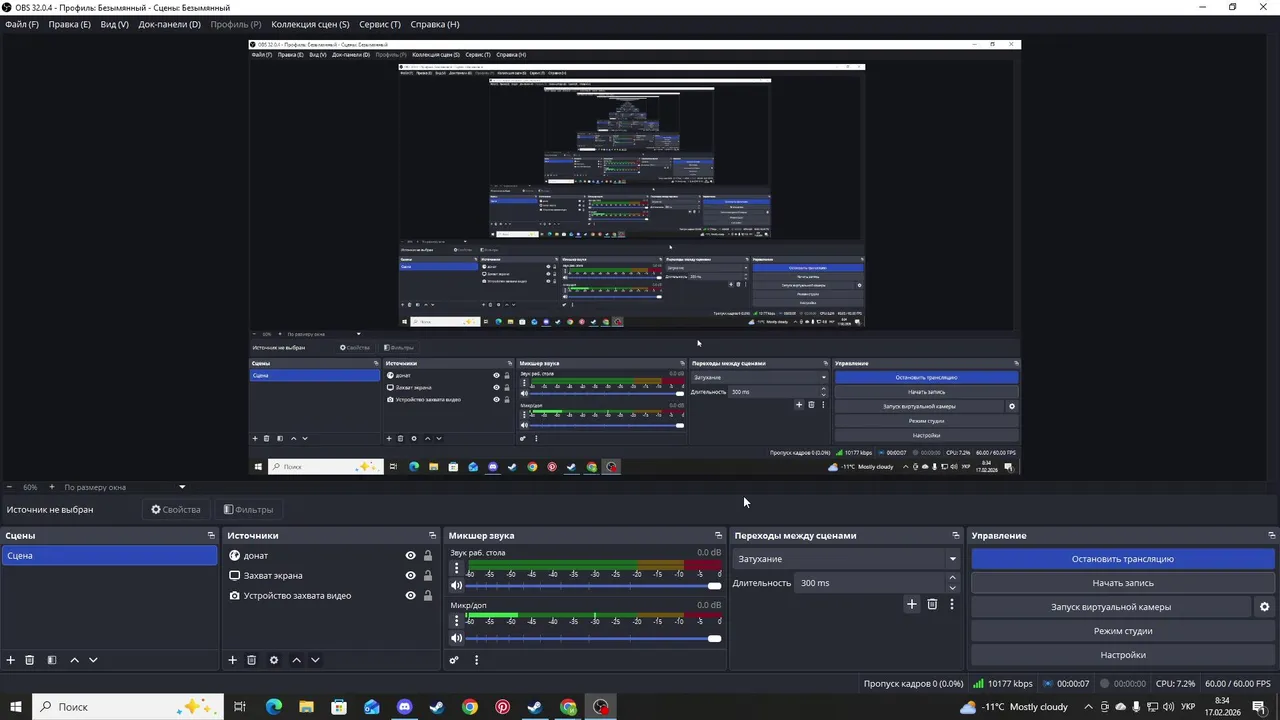Open the Правка menu
This screenshot has height=720, width=1280.
pyautogui.click(x=69, y=24)
